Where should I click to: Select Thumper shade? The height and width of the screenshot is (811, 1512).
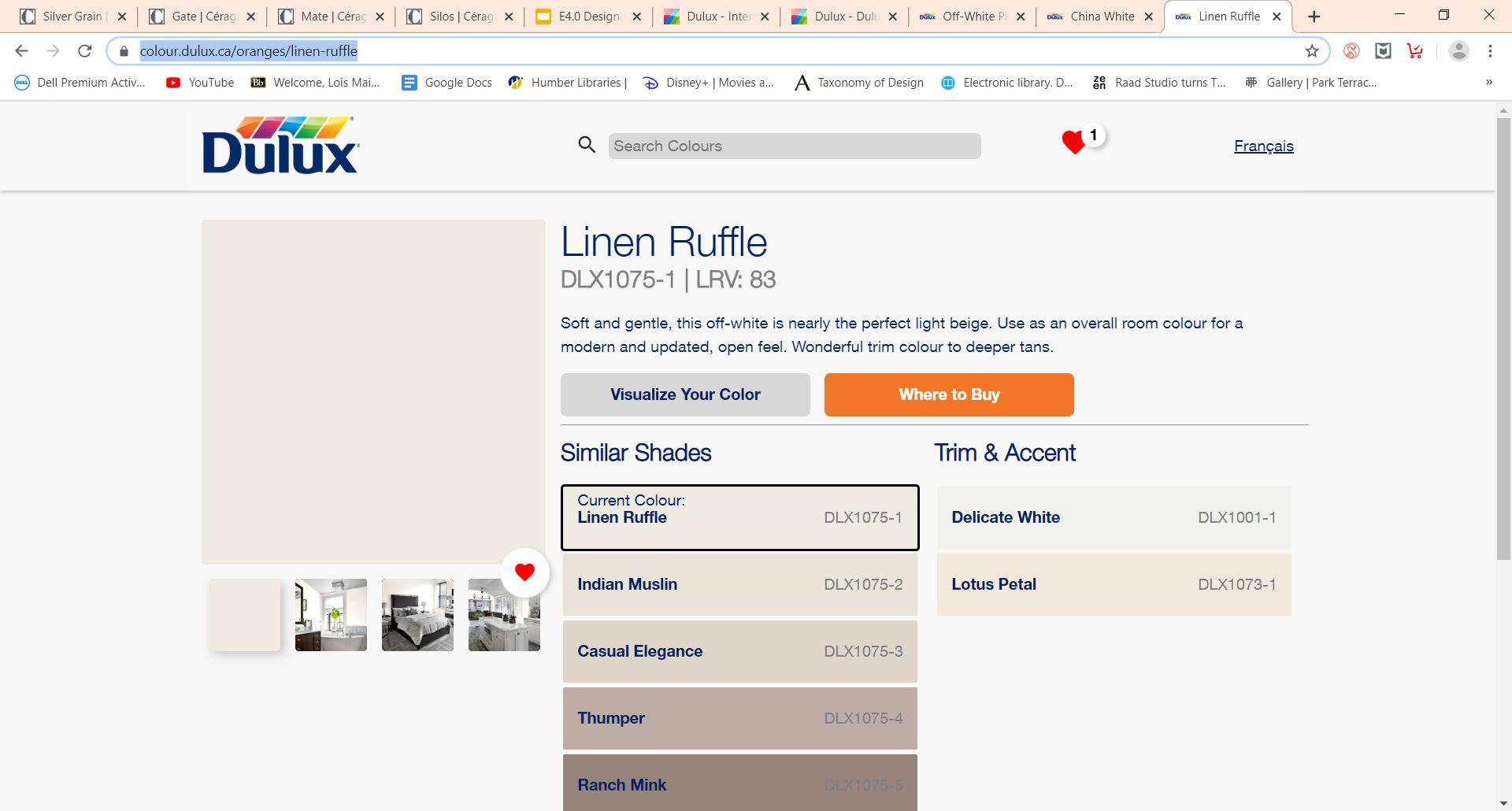pyautogui.click(x=740, y=718)
